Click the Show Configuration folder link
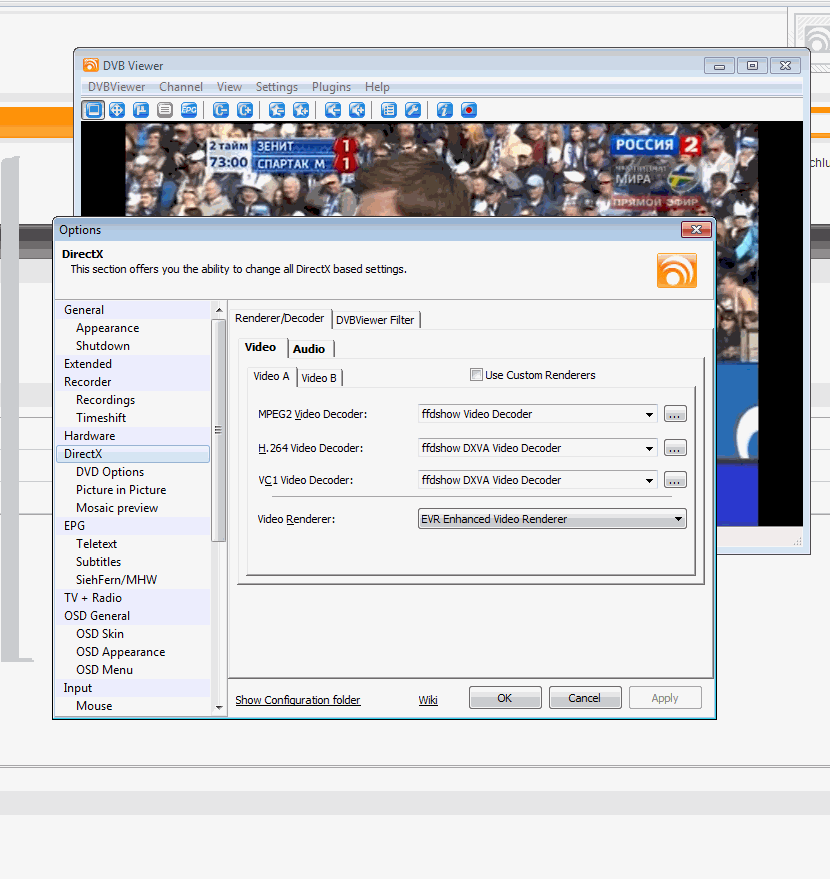The height and width of the screenshot is (879, 830). pyautogui.click(x=298, y=700)
